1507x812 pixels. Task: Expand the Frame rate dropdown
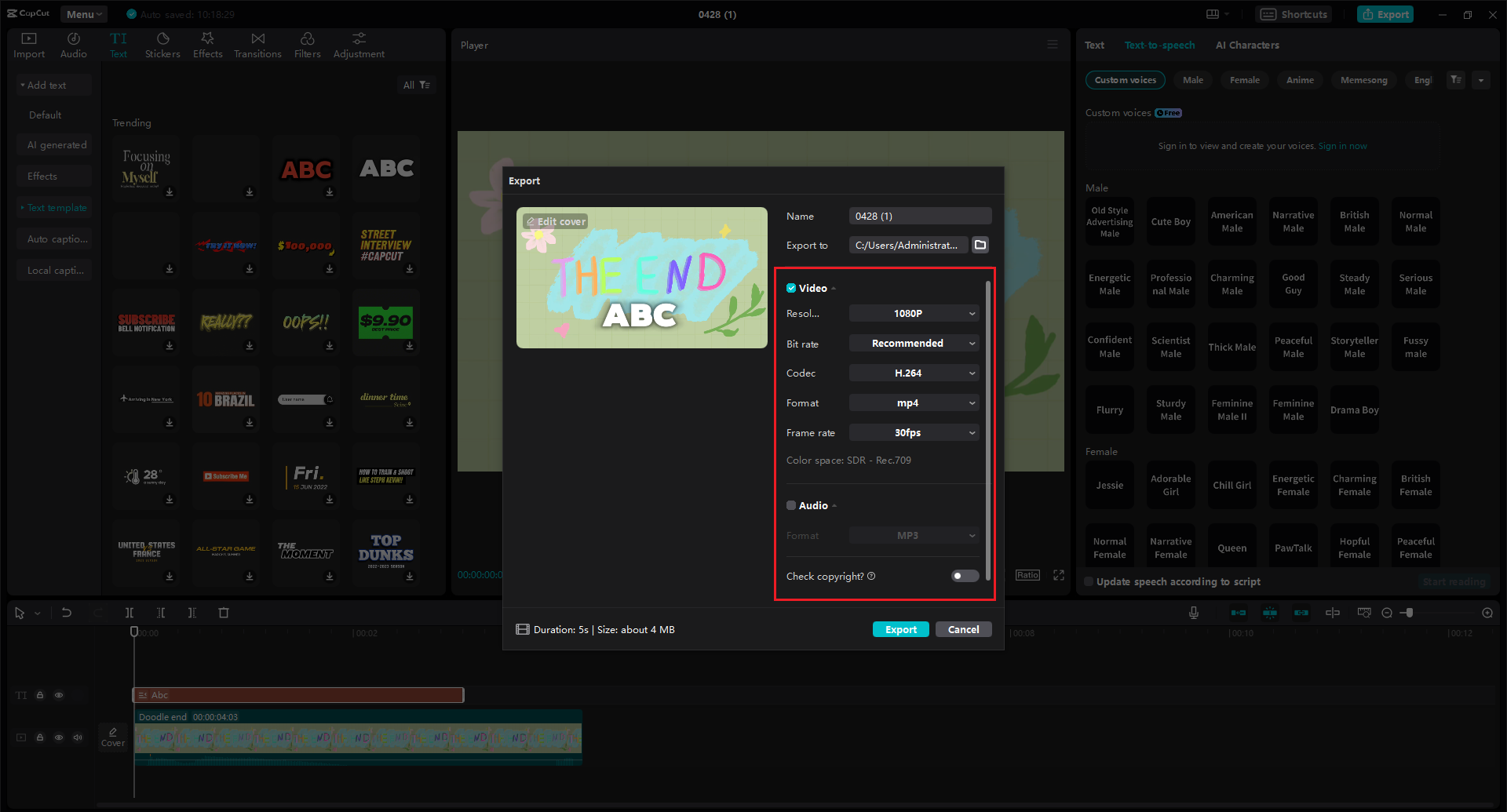(x=913, y=432)
